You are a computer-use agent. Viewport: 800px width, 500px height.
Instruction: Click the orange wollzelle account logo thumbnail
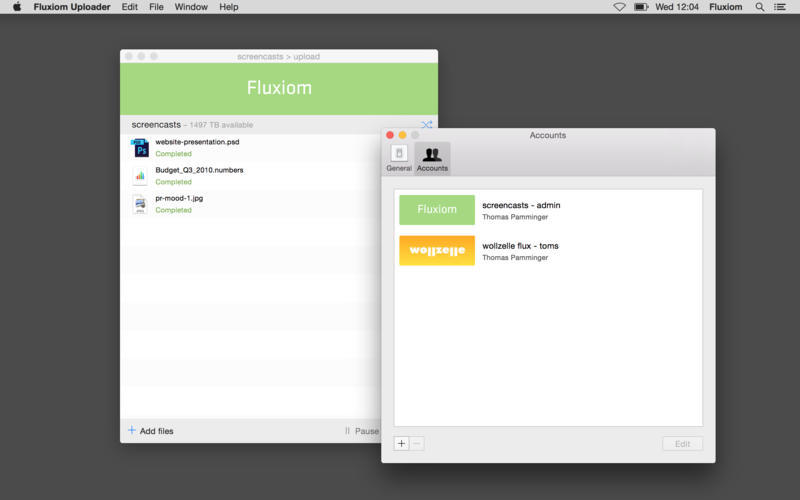437,251
